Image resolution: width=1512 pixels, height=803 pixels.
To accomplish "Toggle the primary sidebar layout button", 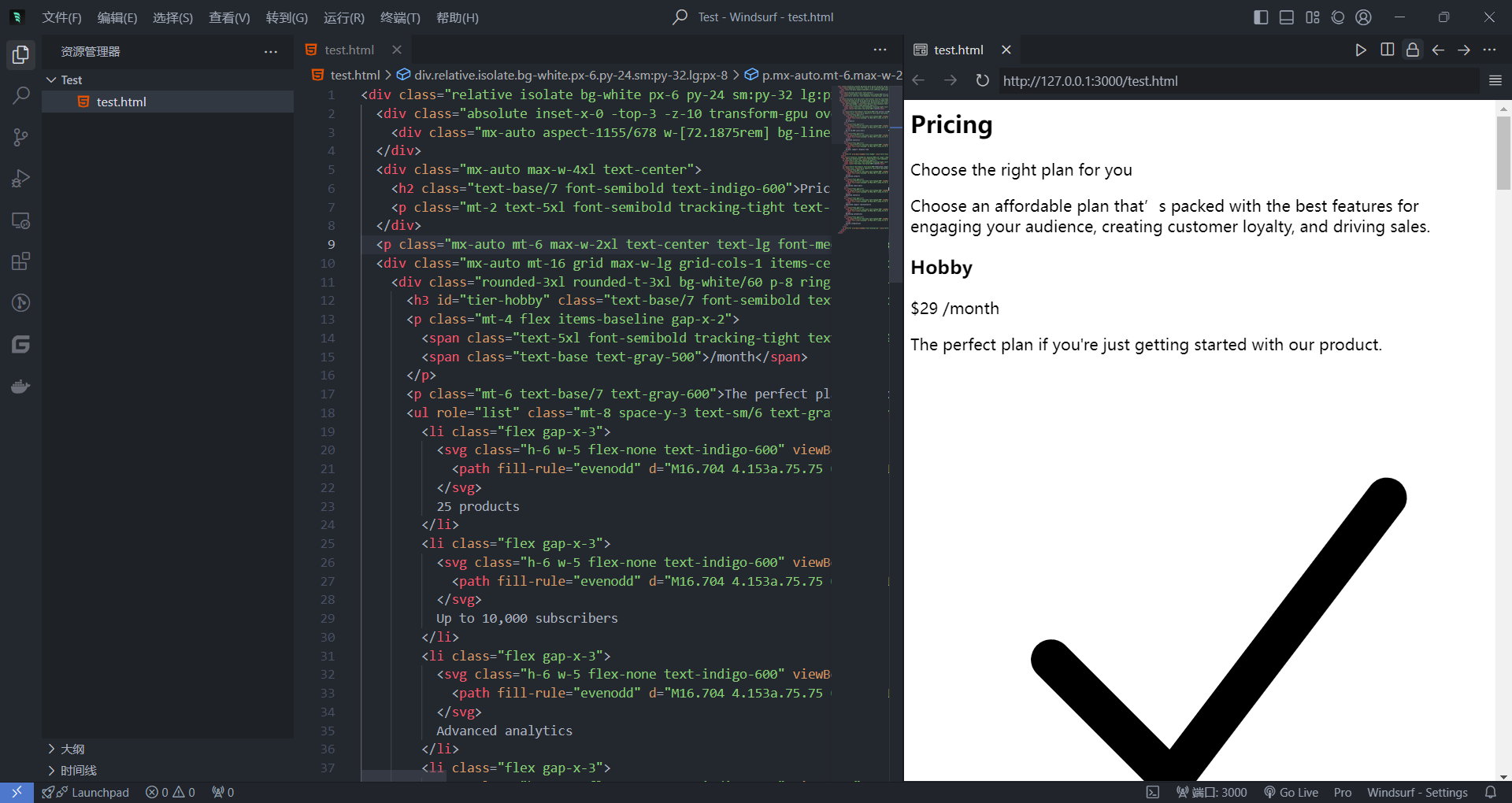I will coord(1261,17).
